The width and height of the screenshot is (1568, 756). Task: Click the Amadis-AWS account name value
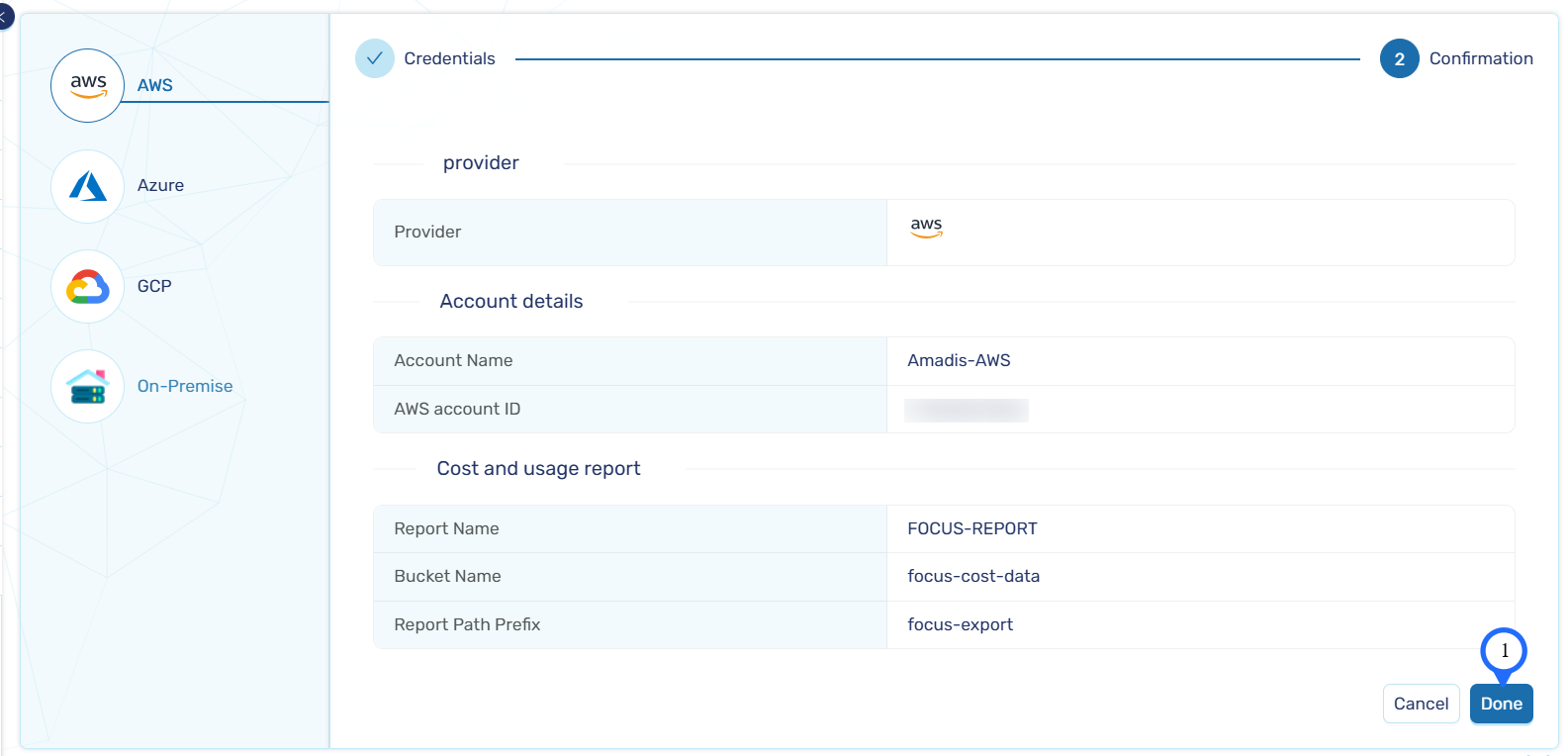pos(959,360)
